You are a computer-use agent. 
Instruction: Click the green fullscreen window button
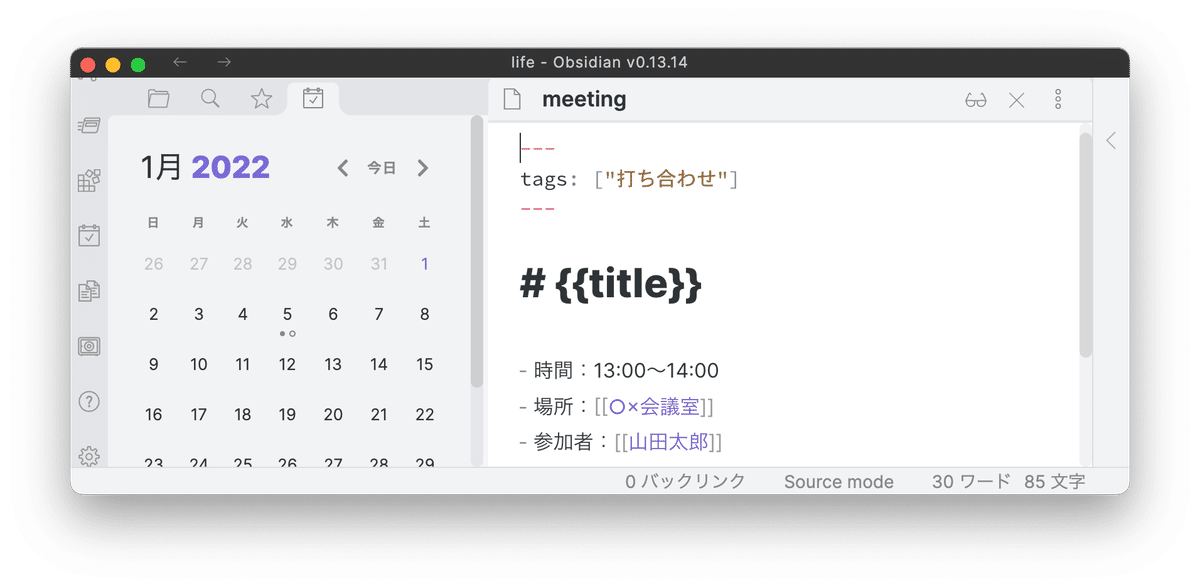coord(138,64)
